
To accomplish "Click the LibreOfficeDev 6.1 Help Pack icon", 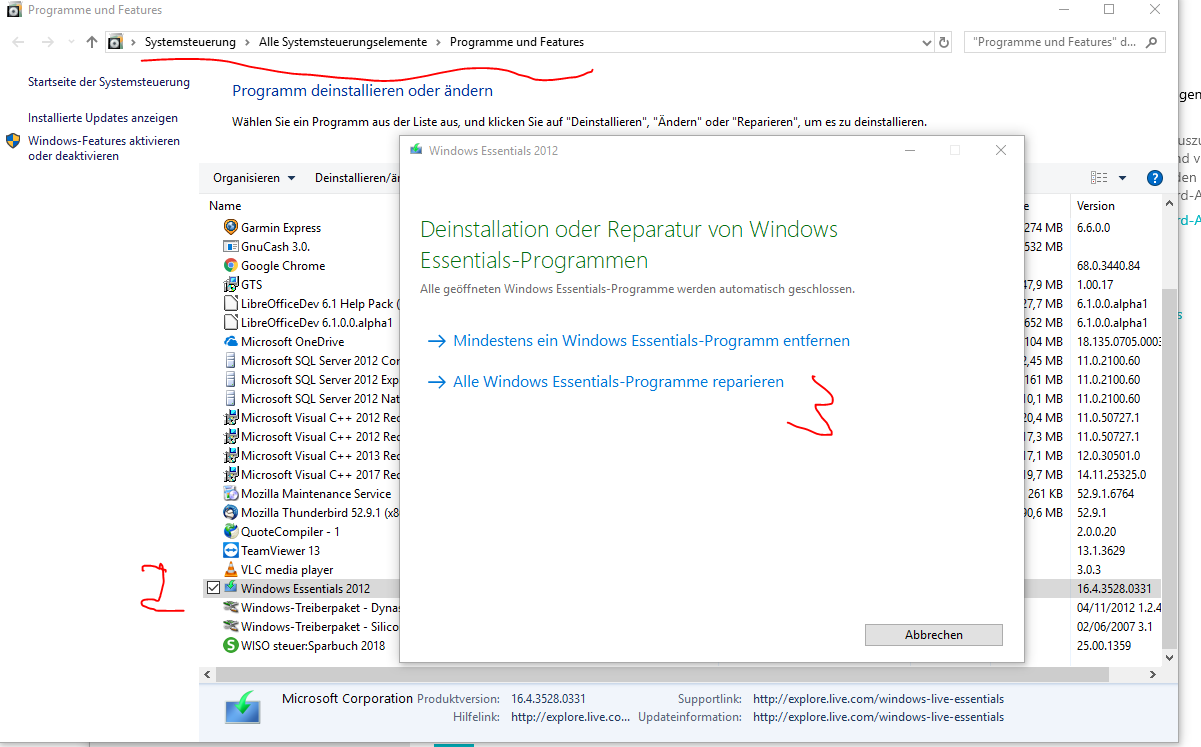I will coord(231,303).
